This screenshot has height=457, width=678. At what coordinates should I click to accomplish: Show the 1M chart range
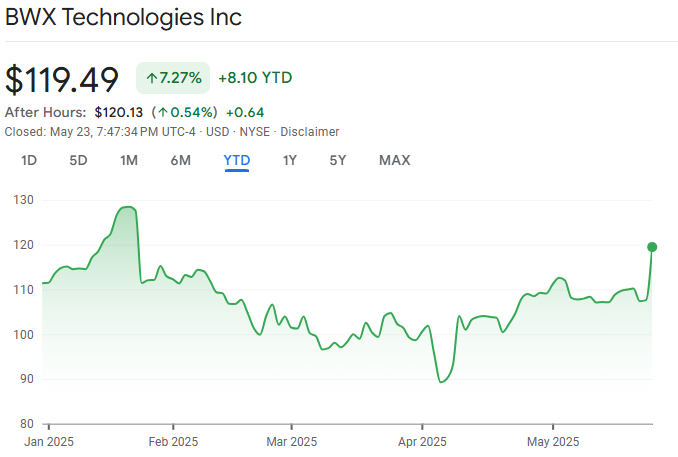129,160
